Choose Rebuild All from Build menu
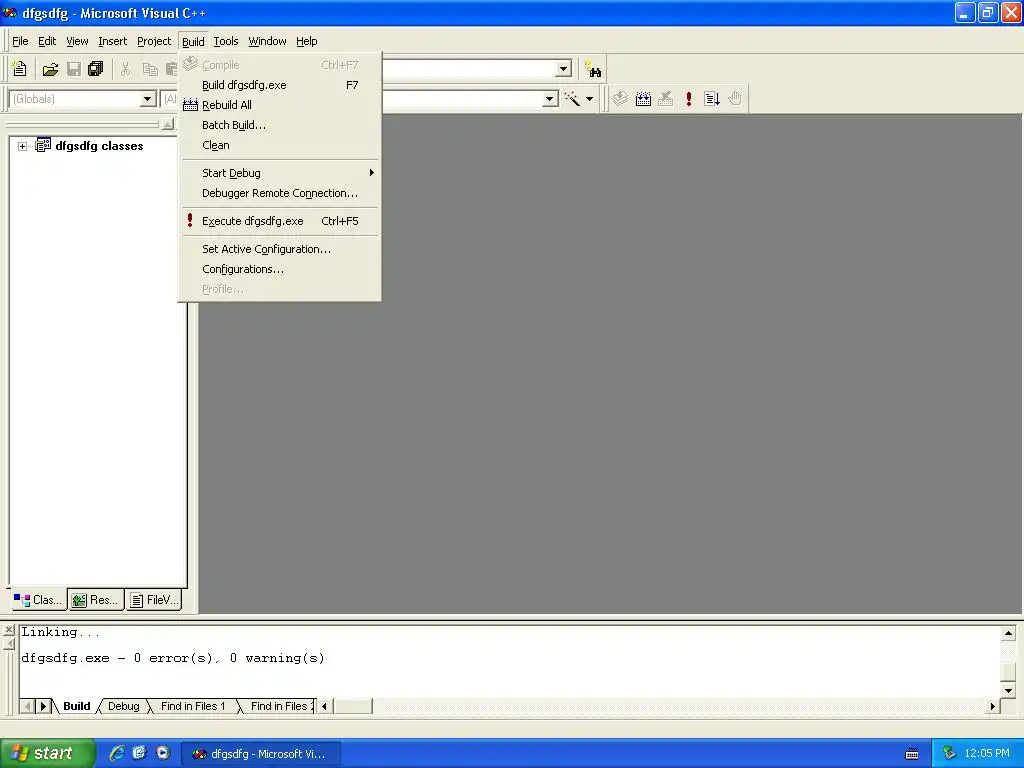Image resolution: width=1024 pixels, height=768 pixels. pyautogui.click(x=280, y=104)
